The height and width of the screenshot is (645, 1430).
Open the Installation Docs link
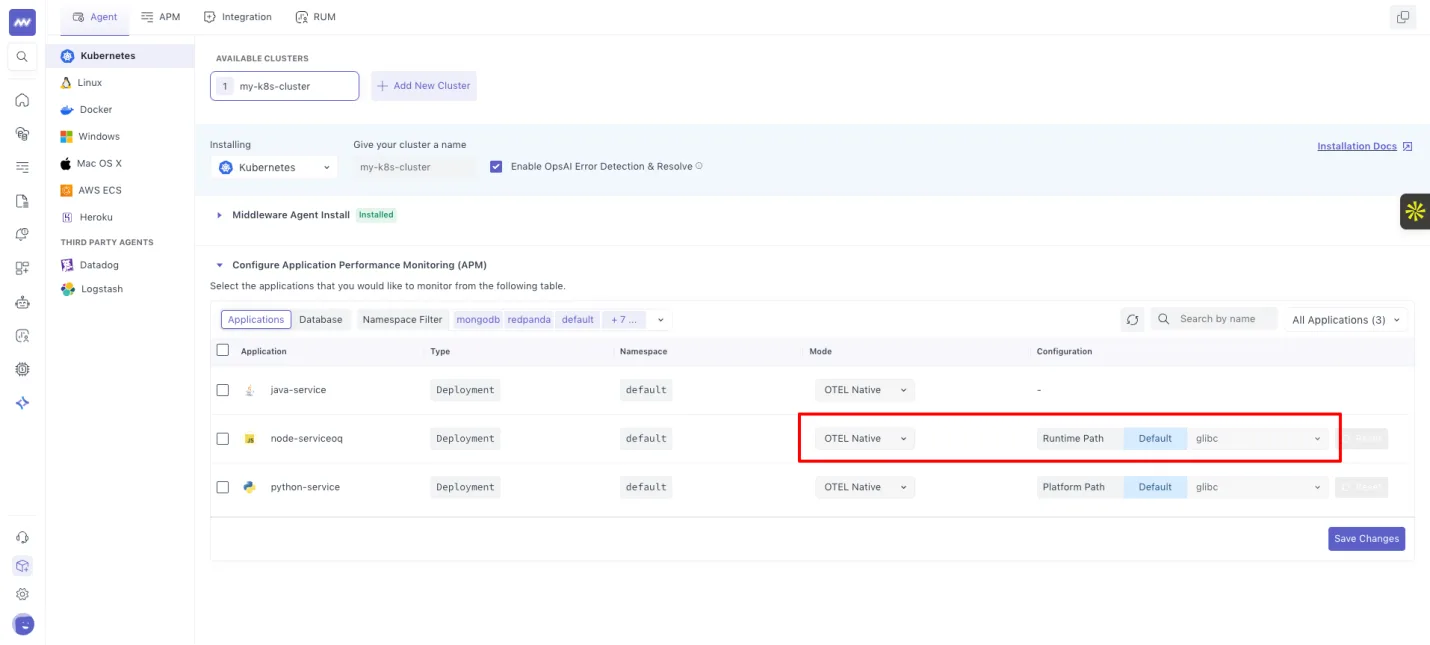tap(1365, 146)
